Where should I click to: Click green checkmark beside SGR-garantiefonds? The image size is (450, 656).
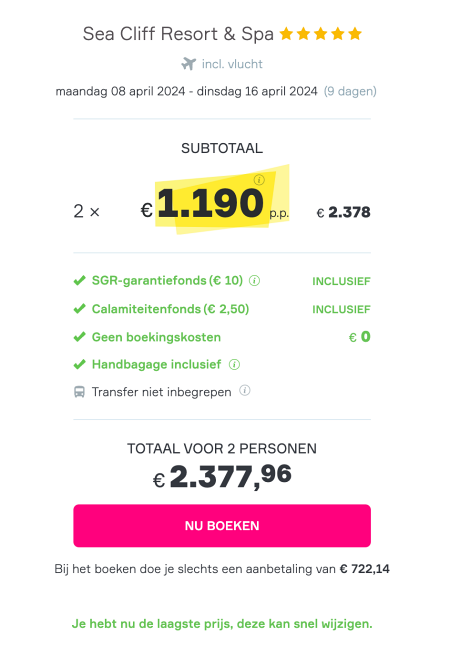point(79,280)
